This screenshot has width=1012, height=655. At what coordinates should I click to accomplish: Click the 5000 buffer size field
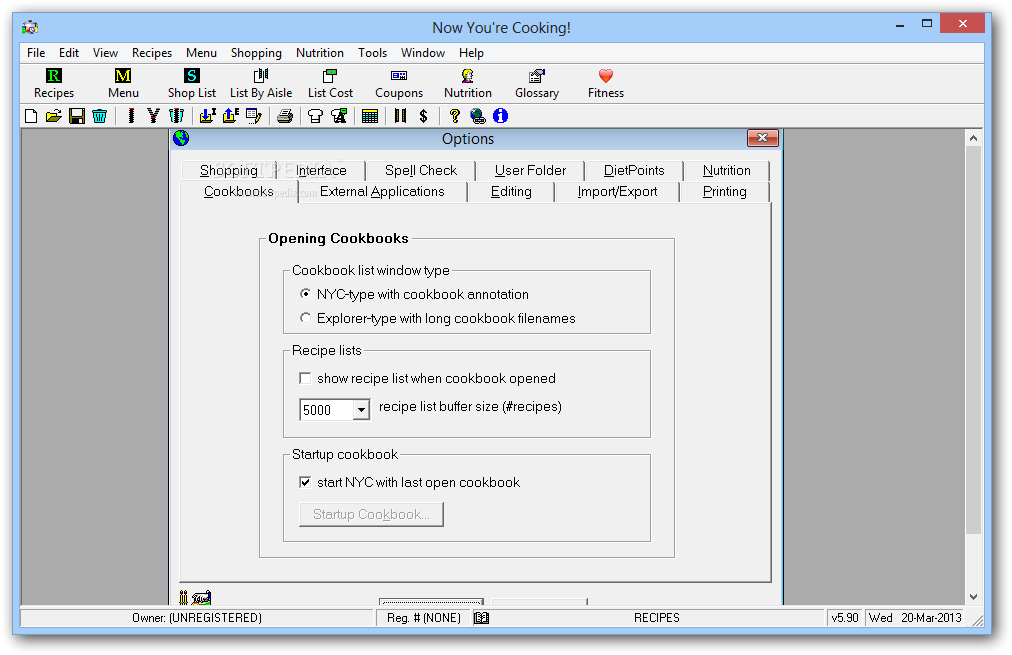point(327,410)
